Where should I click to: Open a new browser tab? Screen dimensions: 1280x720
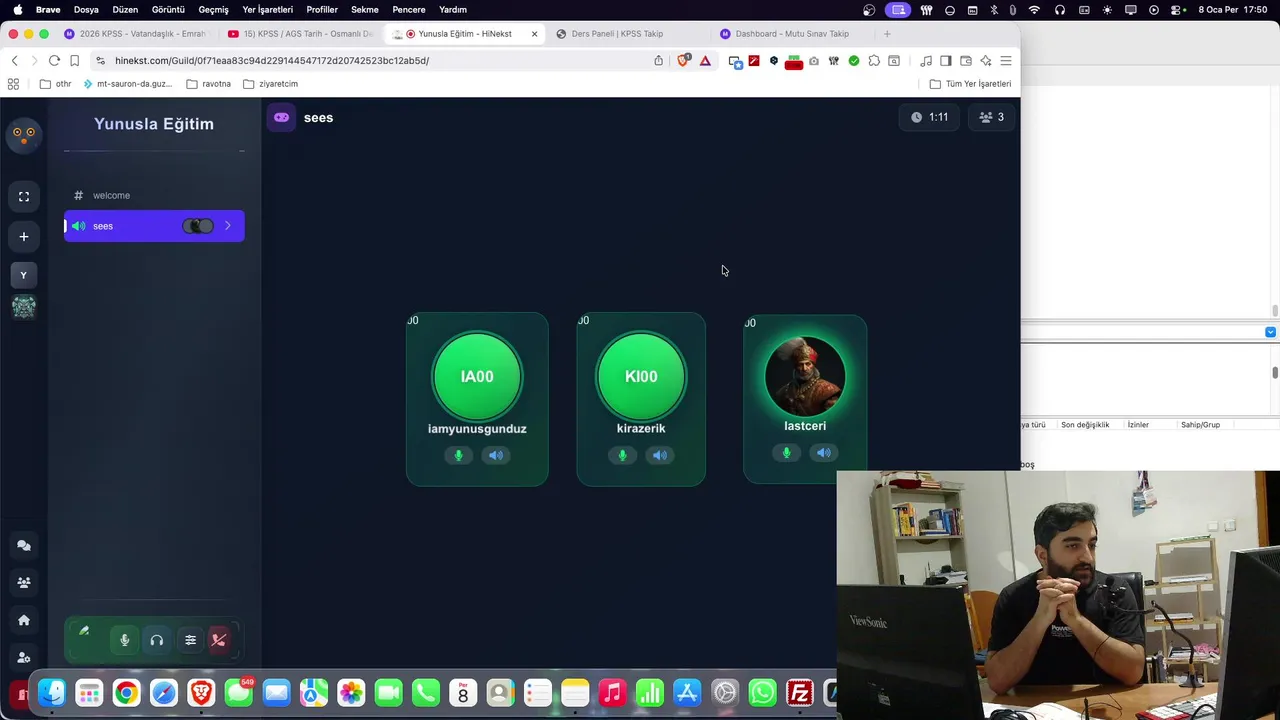(886, 34)
